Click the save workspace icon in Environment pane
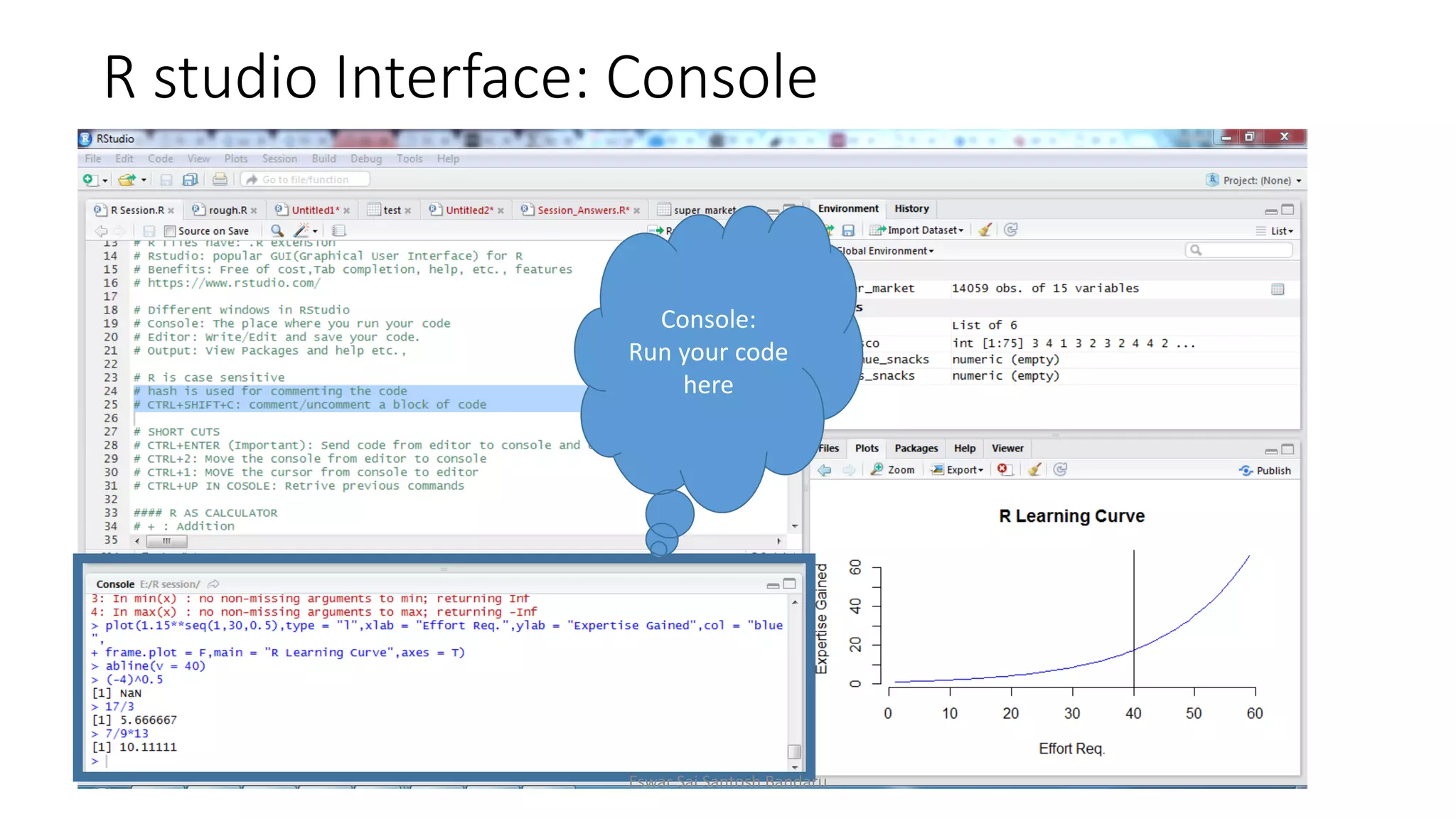The image size is (1456, 819). coord(848,230)
